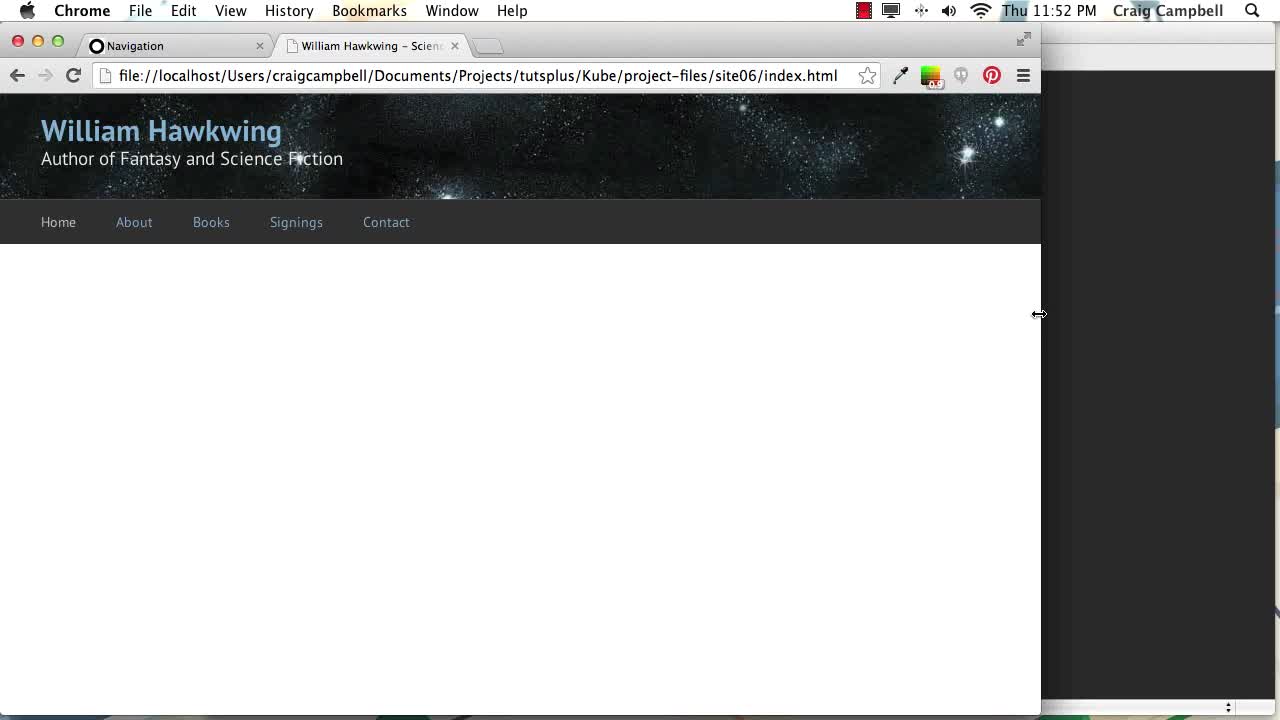1280x720 pixels.
Task: Toggle fullscreen with the expand arrows icon
Action: (1024, 39)
